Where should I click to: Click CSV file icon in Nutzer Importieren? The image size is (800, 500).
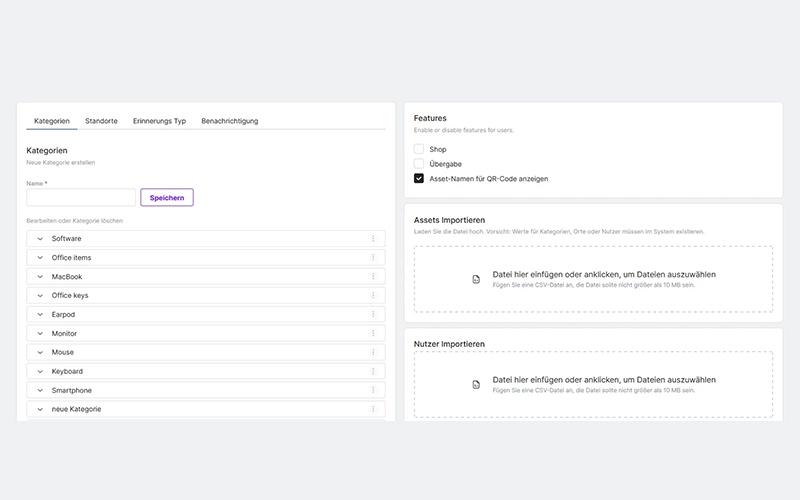click(x=476, y=385)
